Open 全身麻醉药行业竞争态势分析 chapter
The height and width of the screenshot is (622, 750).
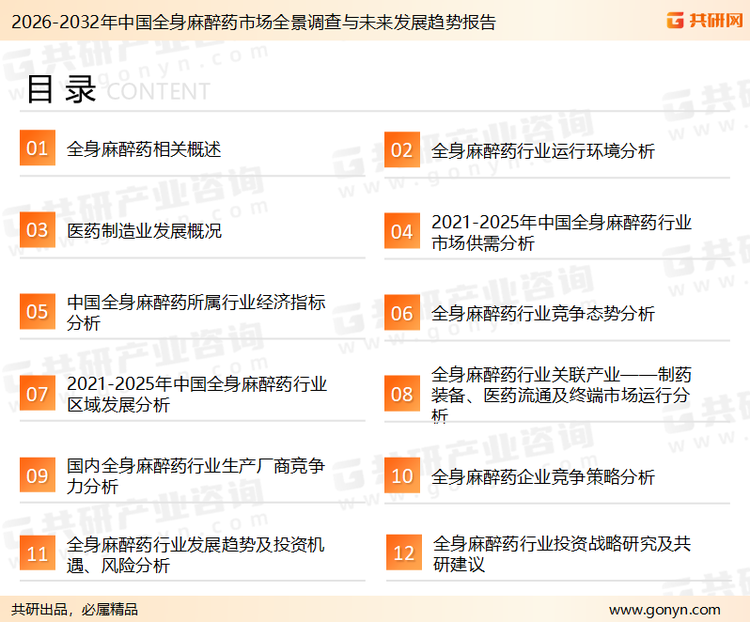click(543, 313)
